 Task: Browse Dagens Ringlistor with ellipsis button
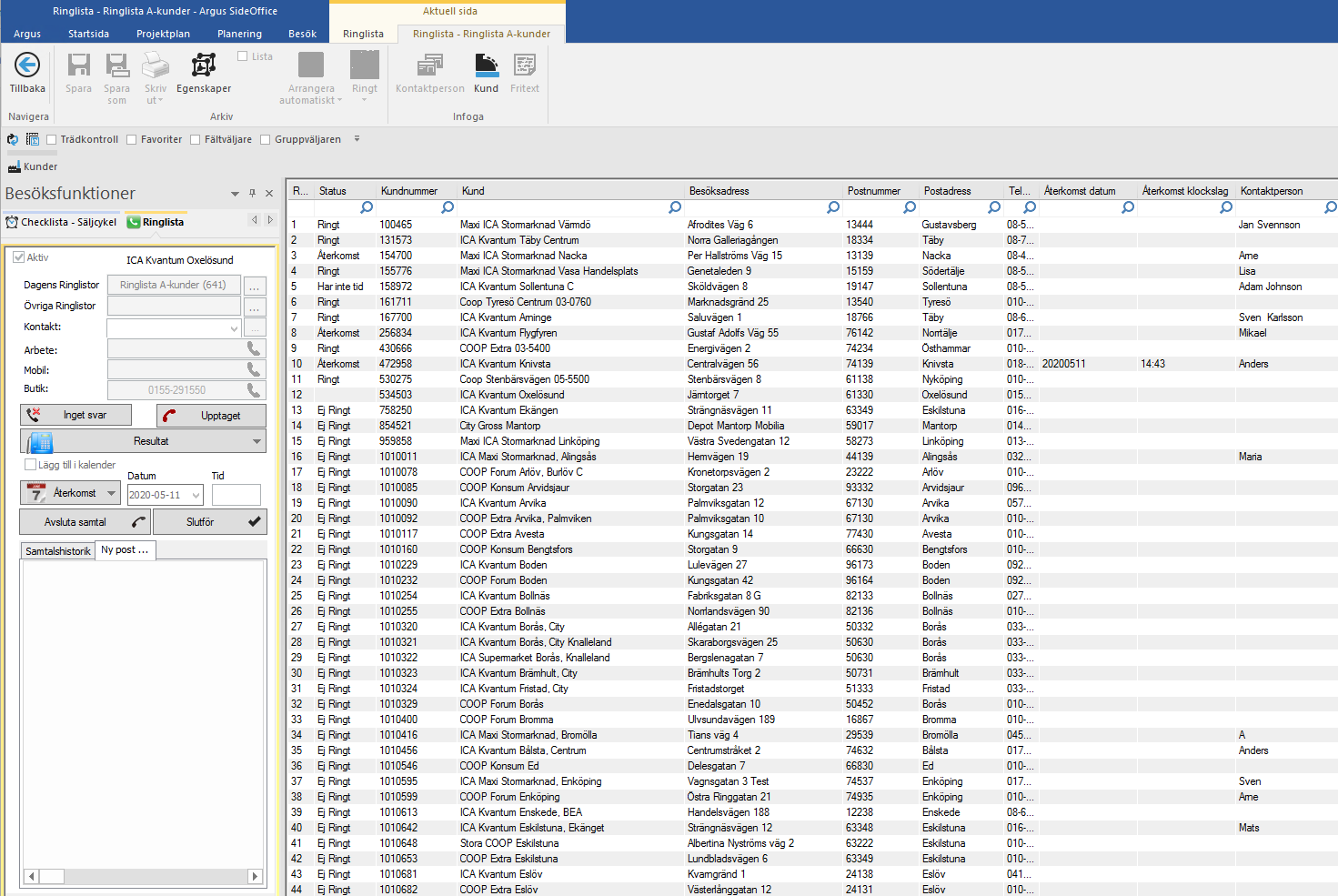tap(255, 286)
